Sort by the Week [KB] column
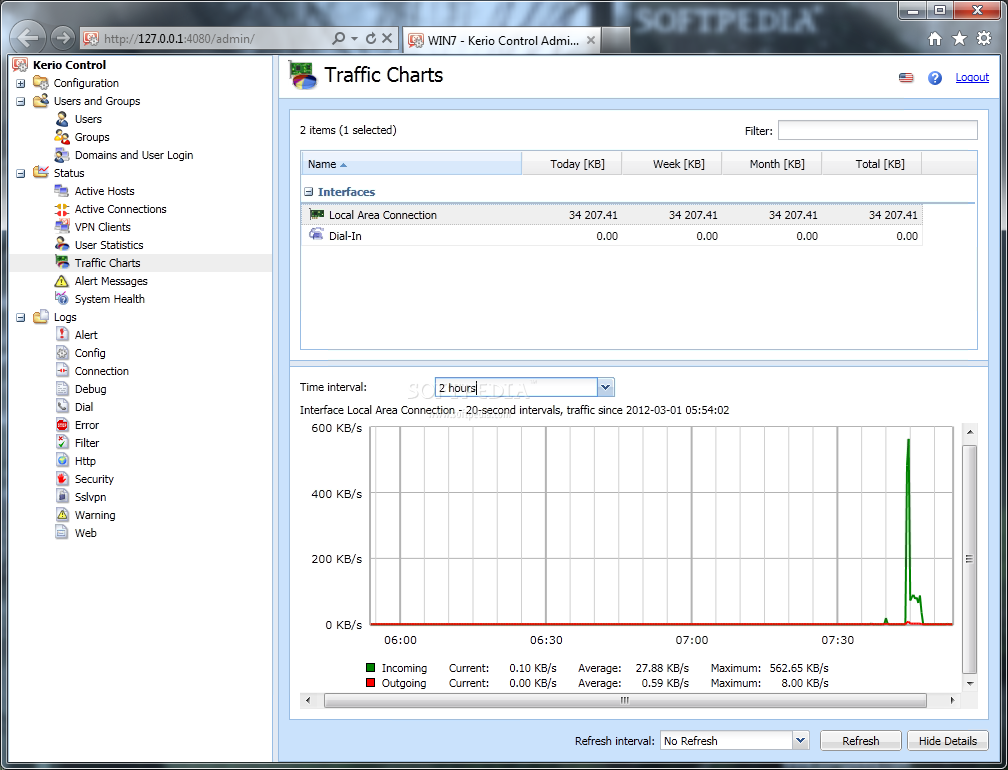Viewport: 1008px width, 770px height. click(672, 164)
